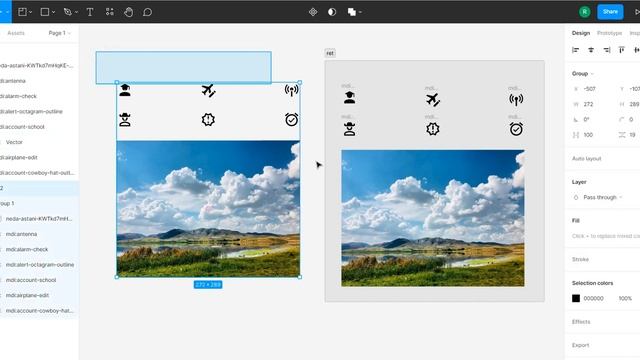640x360 pixels.
Task: Select the Frame tool in the toolbar
Action: [x=22, y=12]
